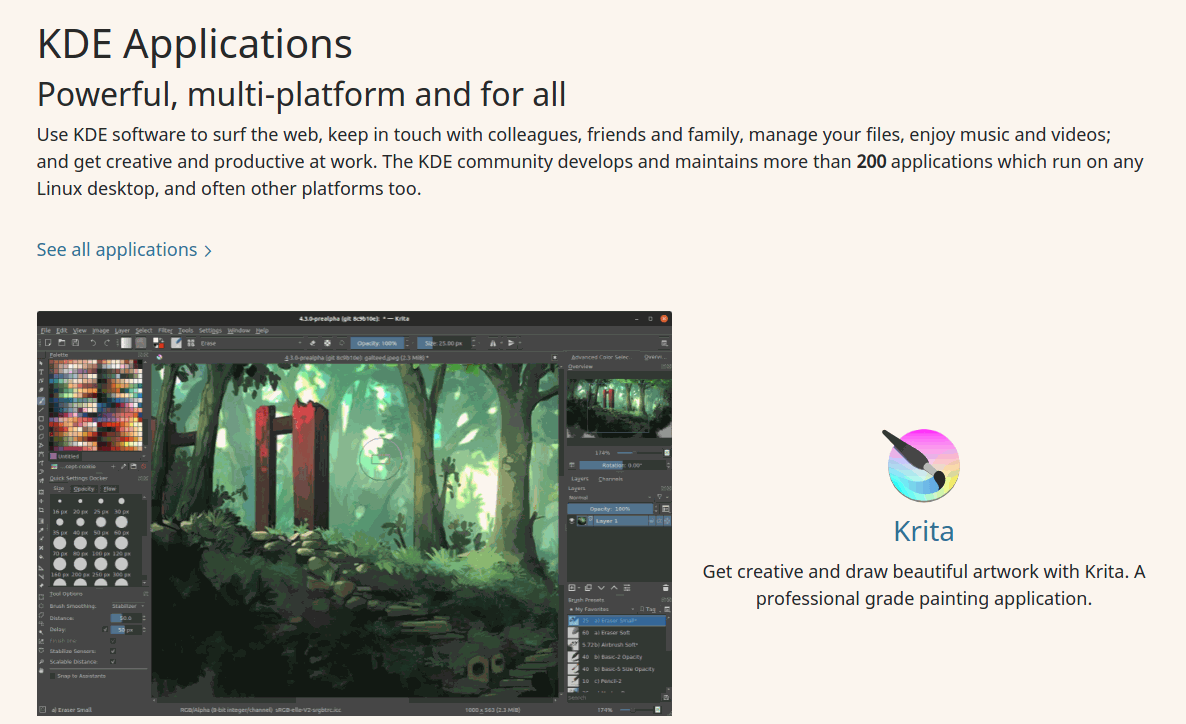The height and width of the screenshot is (724, 1186).
Task: Select the Airbrush Soft brush preset
Action: (x=617, y=645)
